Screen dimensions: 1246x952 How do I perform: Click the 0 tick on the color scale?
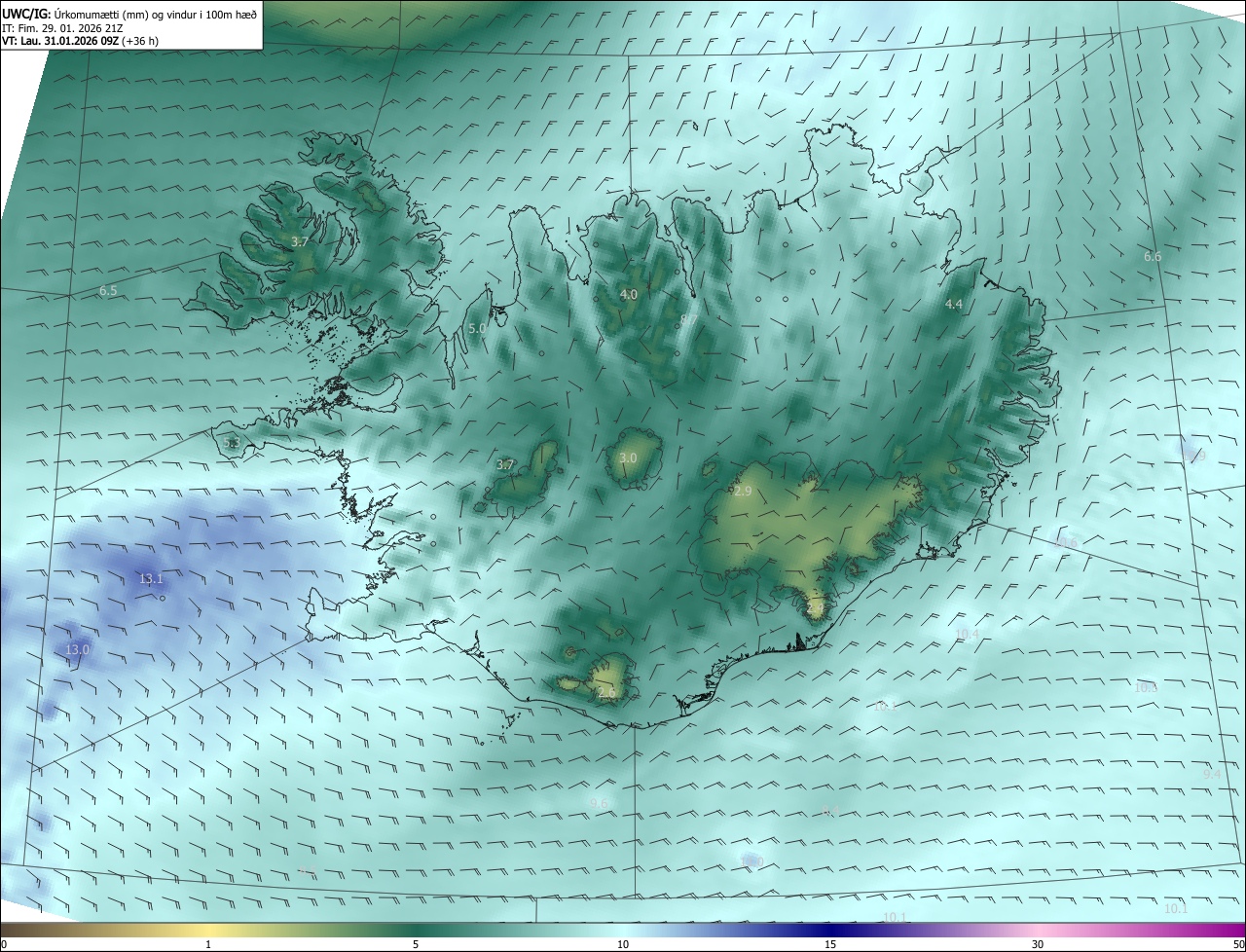[4, 944]
